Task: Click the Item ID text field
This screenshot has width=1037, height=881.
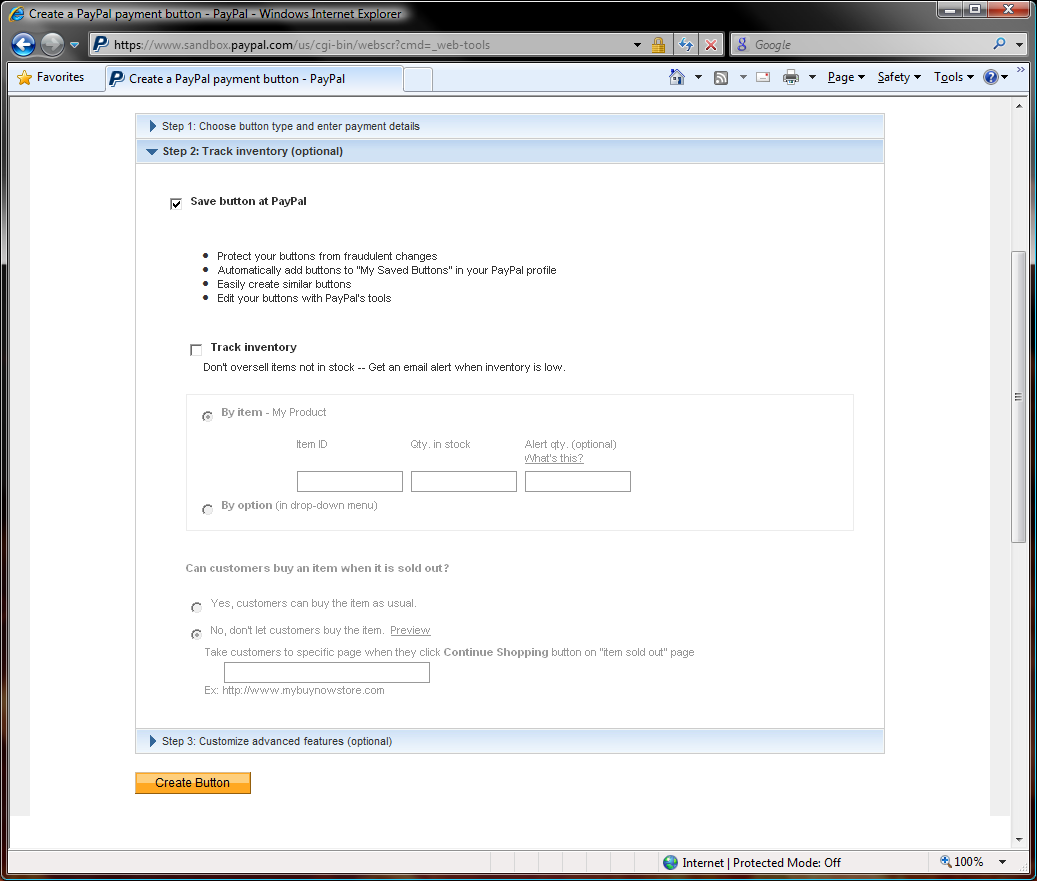Action: (x=350, y=482)
